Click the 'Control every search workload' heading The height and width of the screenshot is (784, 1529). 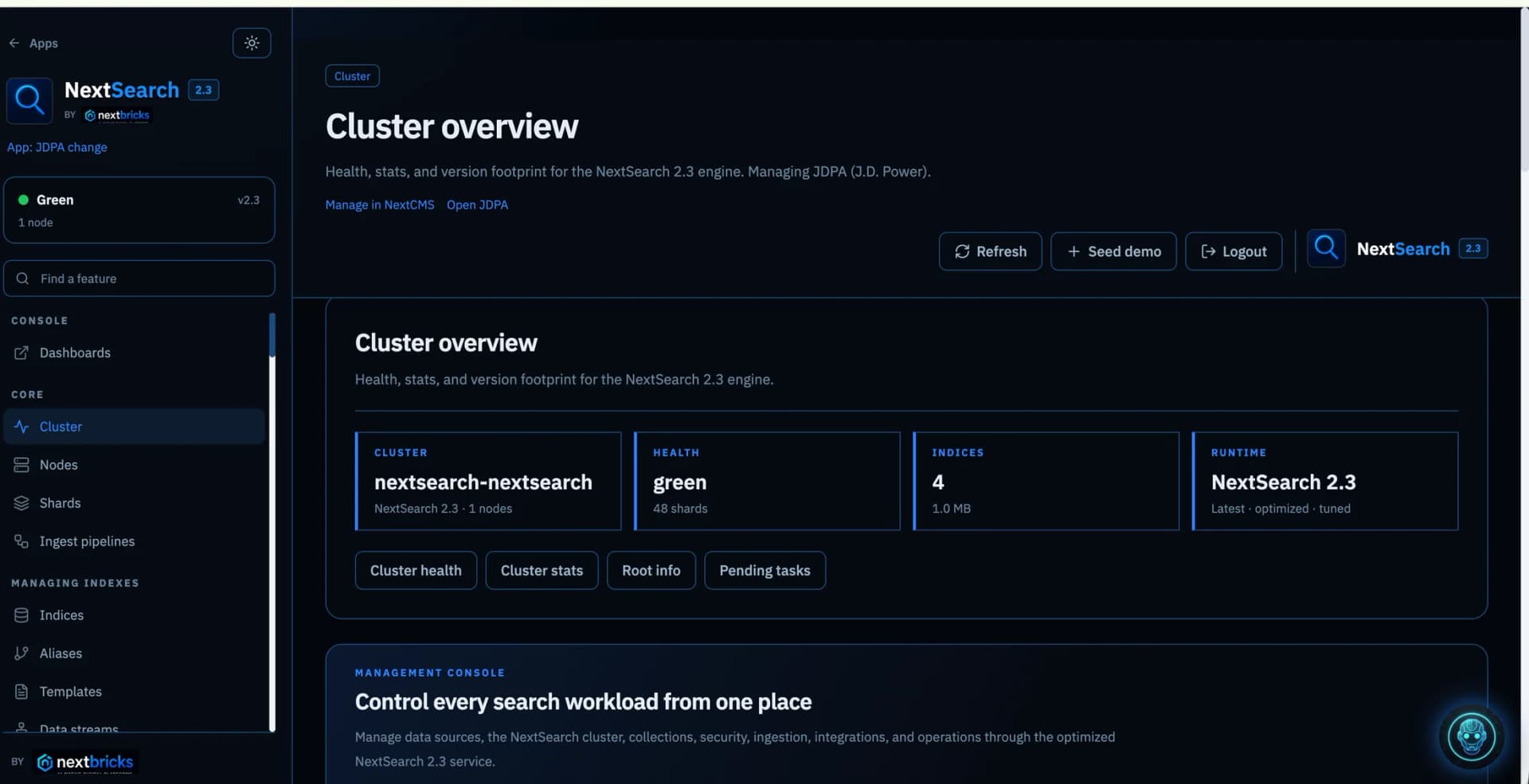583,702
